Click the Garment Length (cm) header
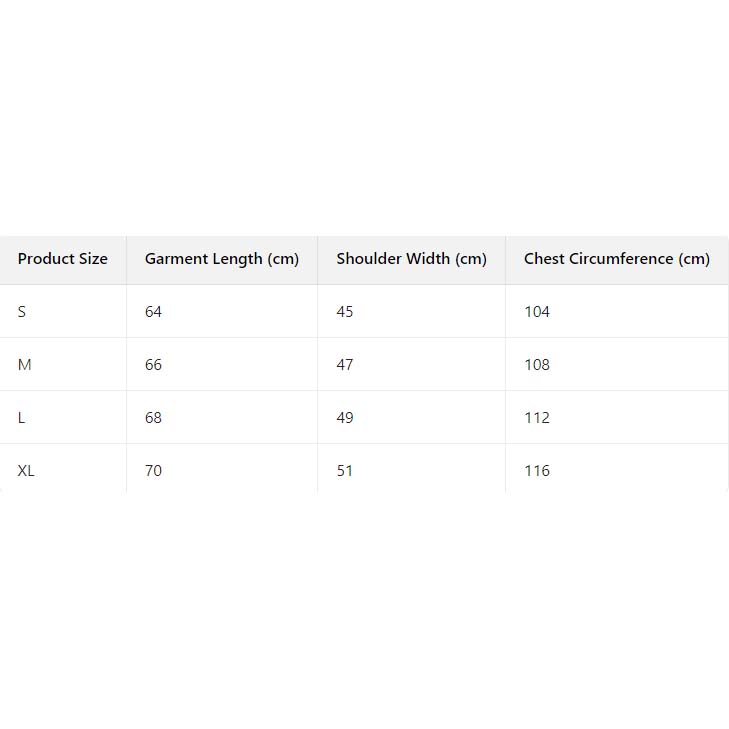 tap(221, 259)
